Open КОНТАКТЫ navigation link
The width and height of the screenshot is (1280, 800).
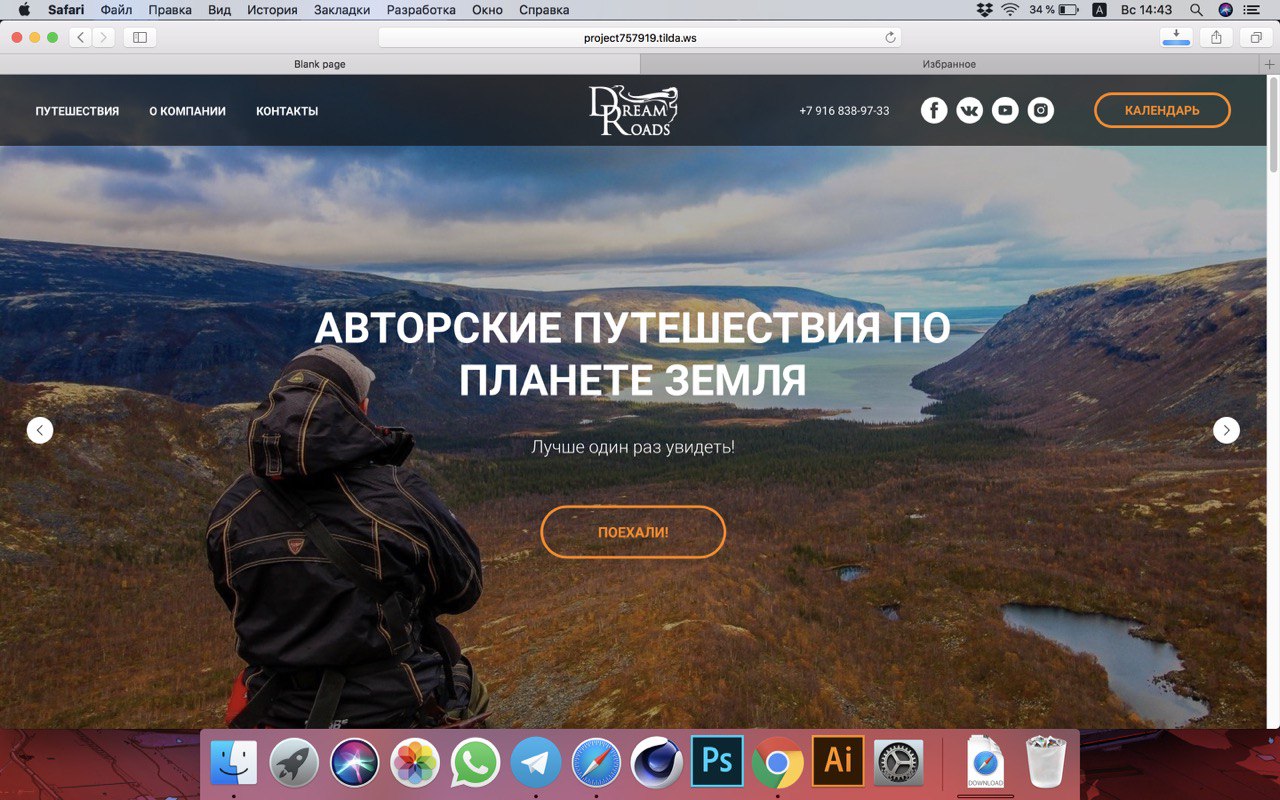pyautogui.click(x=287, y=111)
